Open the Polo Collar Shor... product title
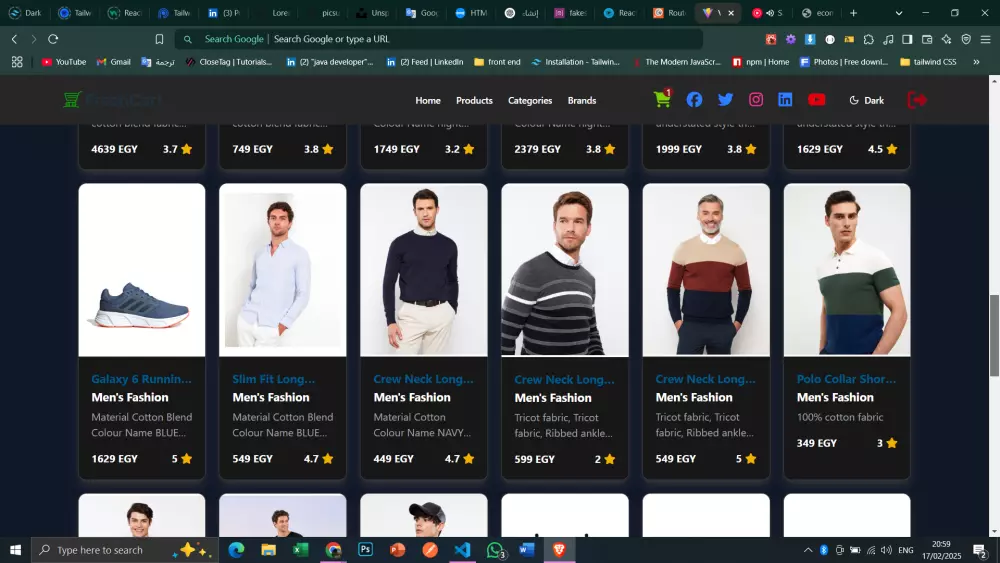 point(846,379)
